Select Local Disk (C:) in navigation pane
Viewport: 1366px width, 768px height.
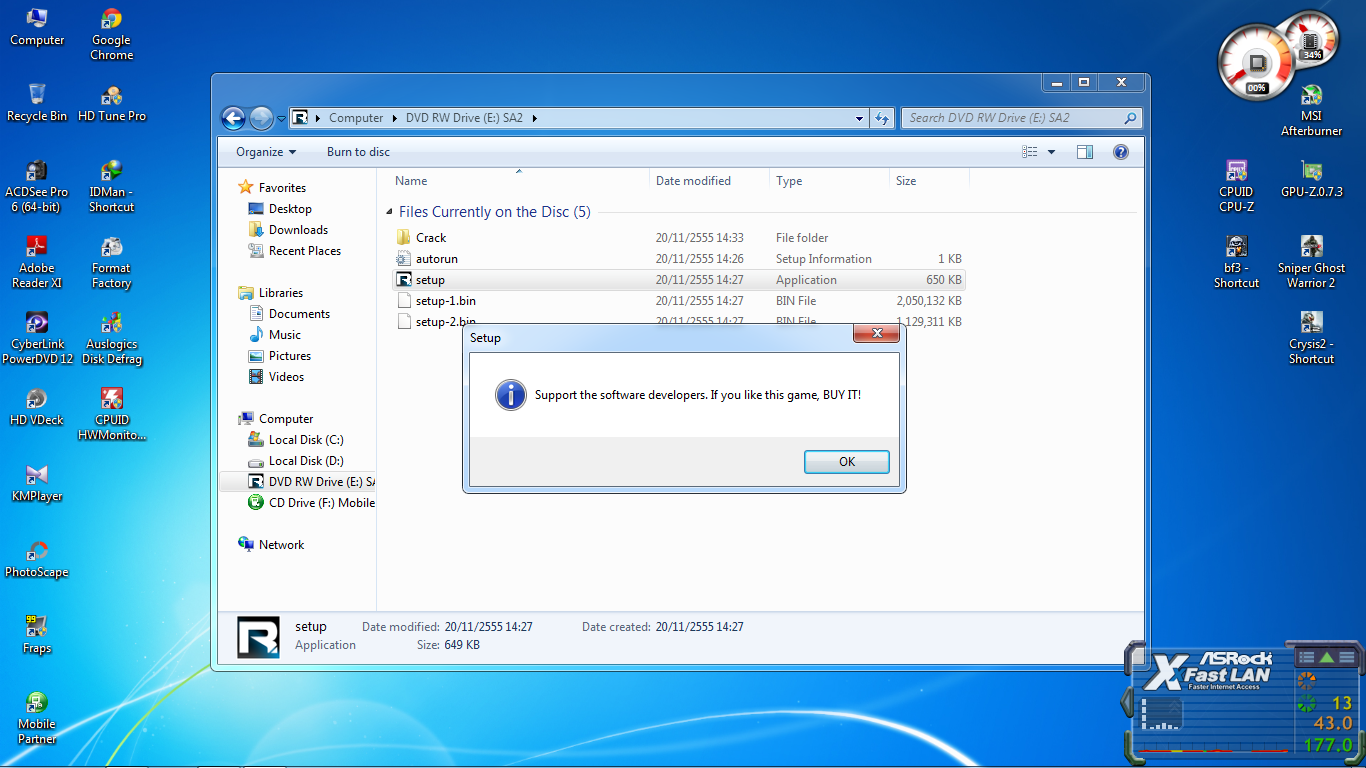[x=296, y=440]
